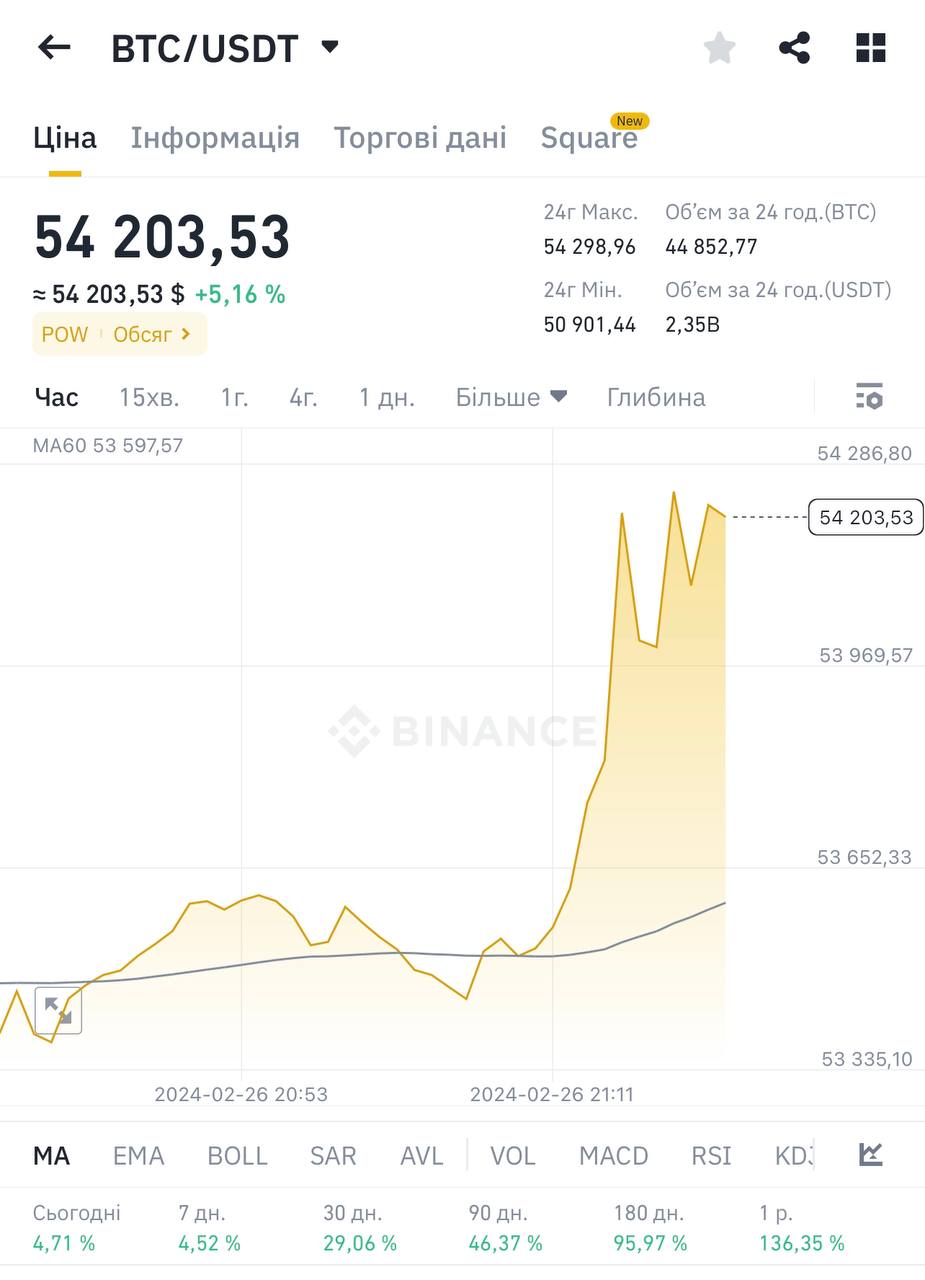Open the BTC/USDT pair dropdown

[330, 47]
